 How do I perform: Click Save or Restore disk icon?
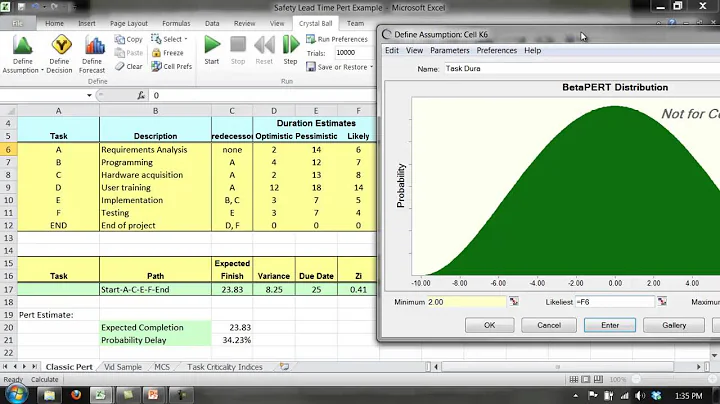pyautogui.click(x=311, y=67)
